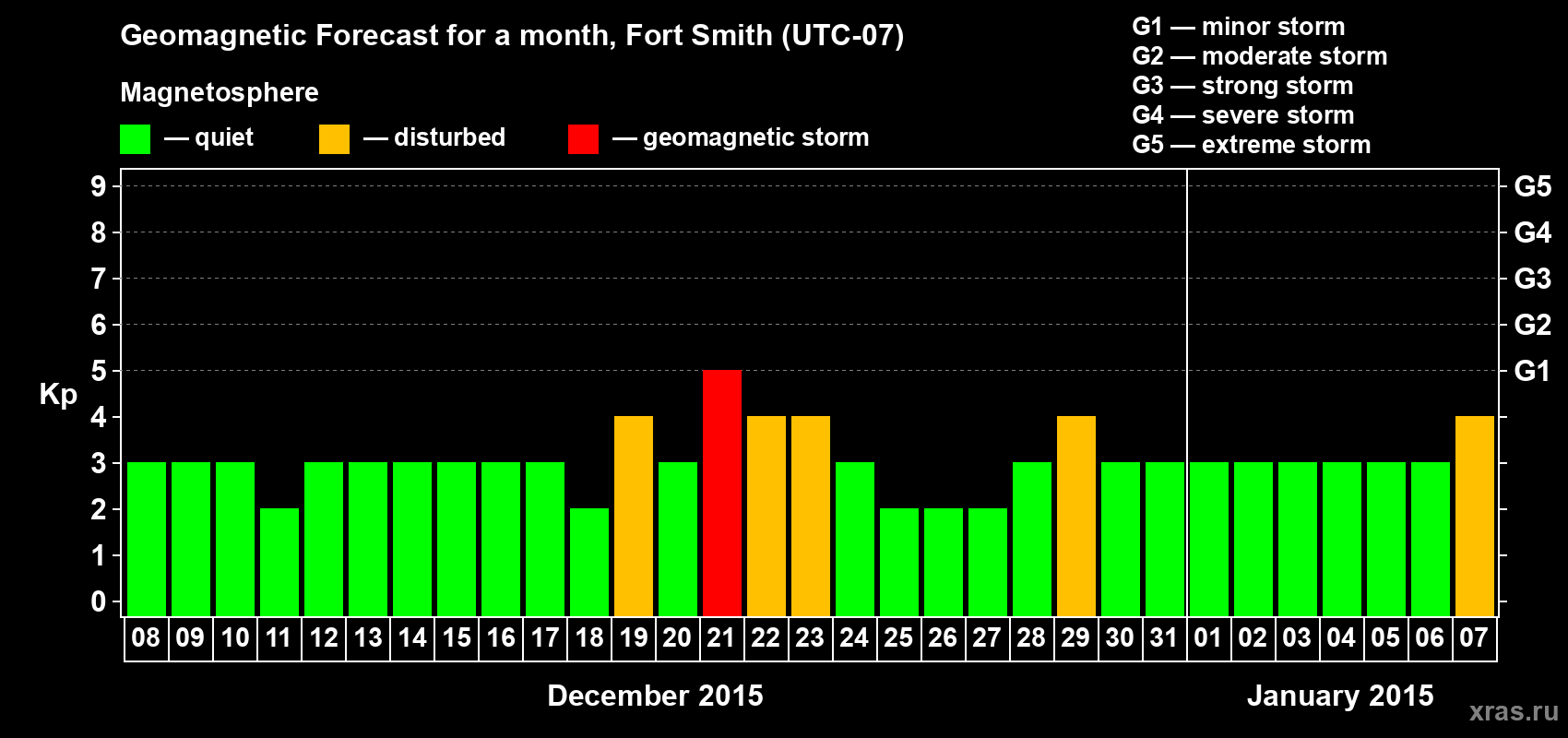Screen dimensions: 1568x738
Task: Click the Geomagnetic Forecast chart title
Action: tap(512, 36)
